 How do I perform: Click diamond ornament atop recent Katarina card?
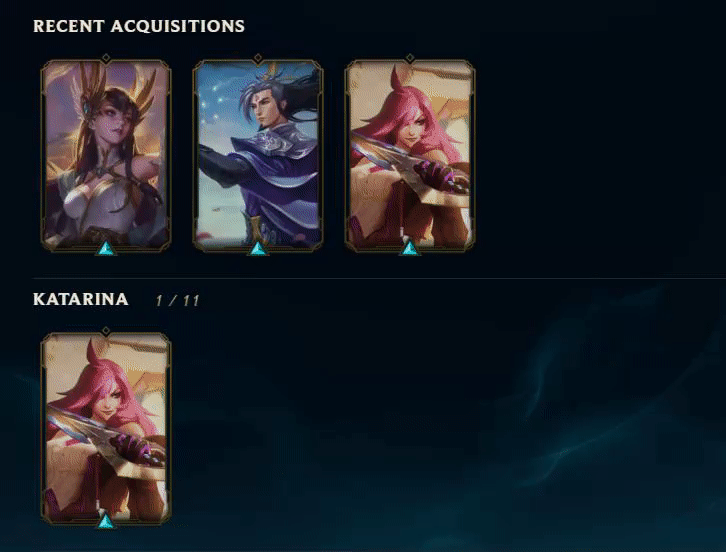pos(410,58)
